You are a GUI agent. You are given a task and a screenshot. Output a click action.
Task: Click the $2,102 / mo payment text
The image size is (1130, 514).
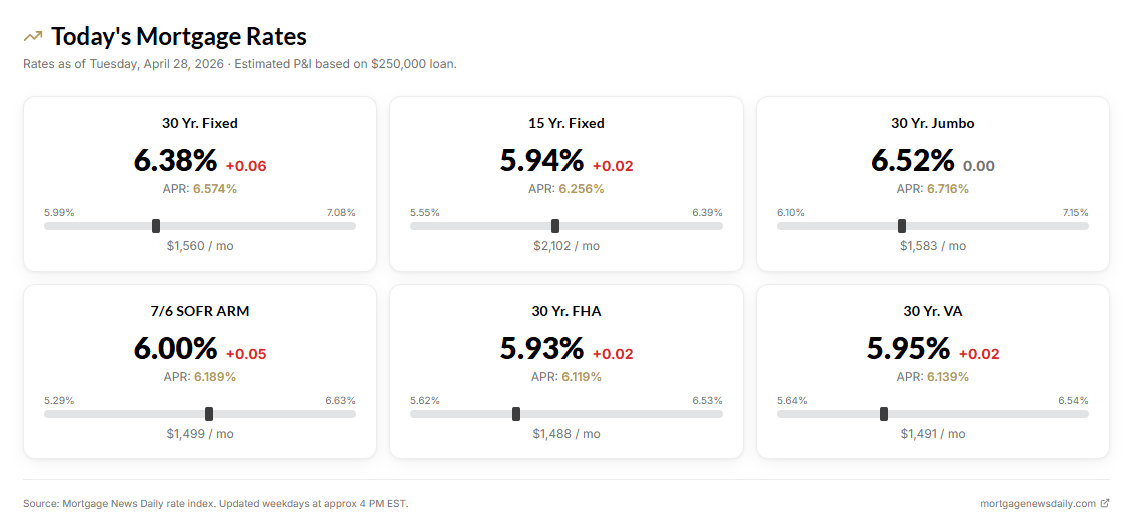pyautogui.click(x=566, y=246)
